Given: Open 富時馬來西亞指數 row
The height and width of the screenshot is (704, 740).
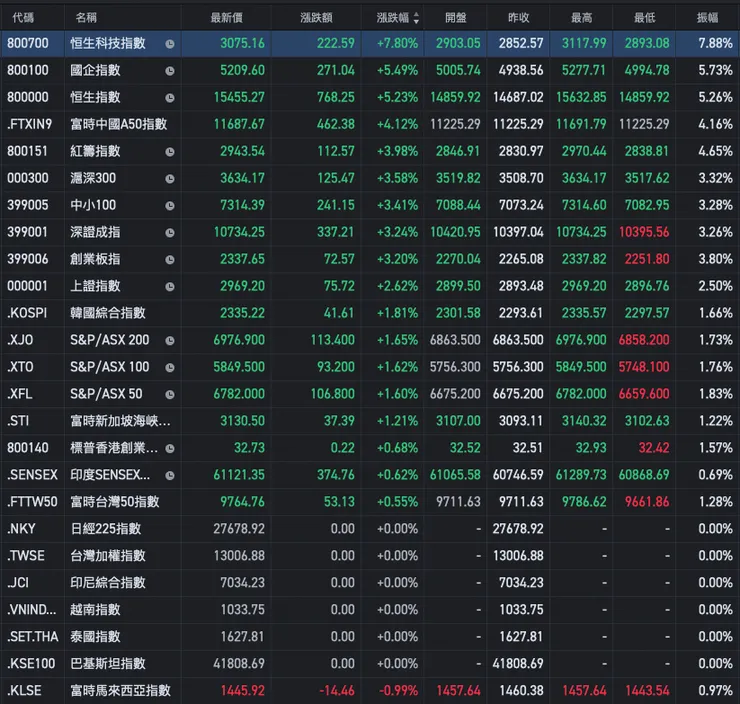Looking at the screenshot, I should coord(370,690).
